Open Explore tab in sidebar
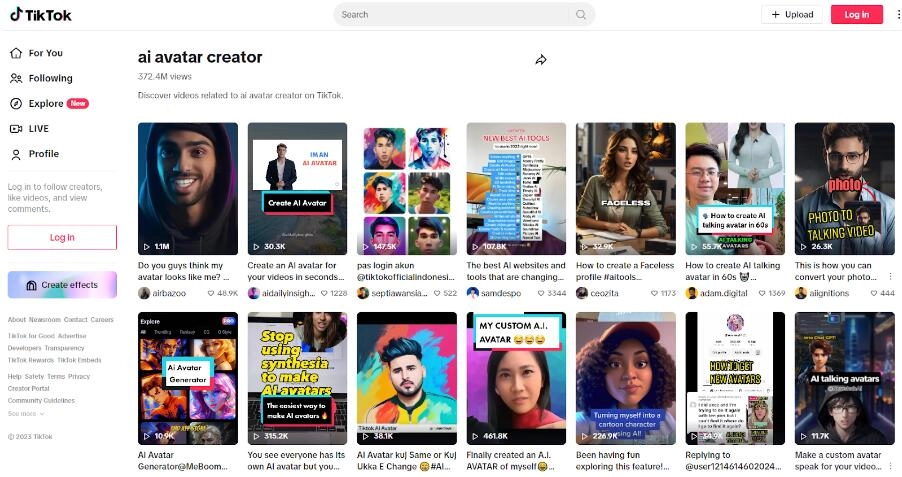Image resolution: width=902 pixels, height=477 pixels. coord(46,104)
